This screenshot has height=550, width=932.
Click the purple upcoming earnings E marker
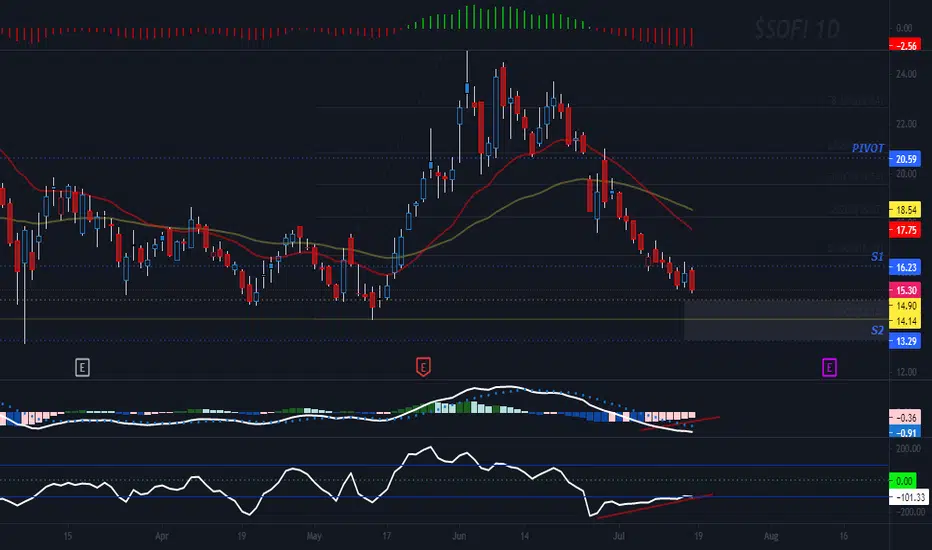pos(829,367)
